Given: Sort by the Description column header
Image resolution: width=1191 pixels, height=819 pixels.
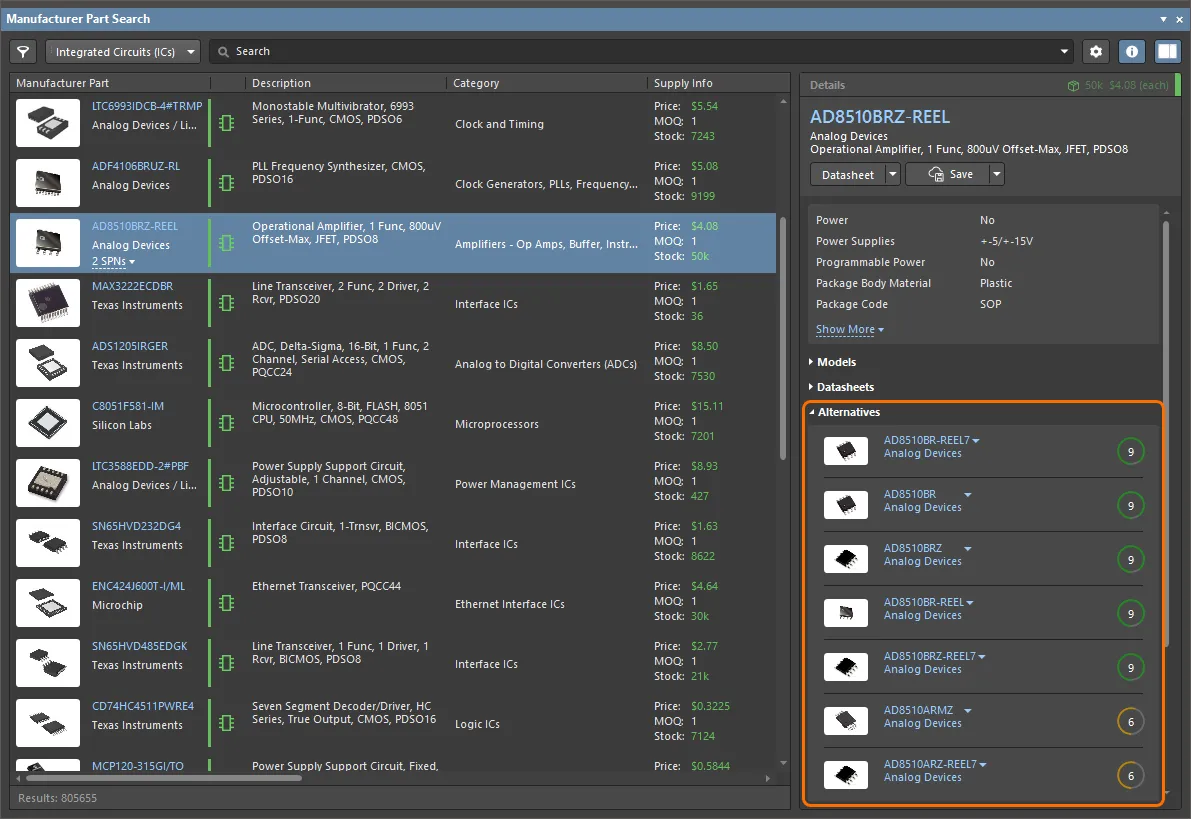Looking at the screenshot, I should click(281, 83).
